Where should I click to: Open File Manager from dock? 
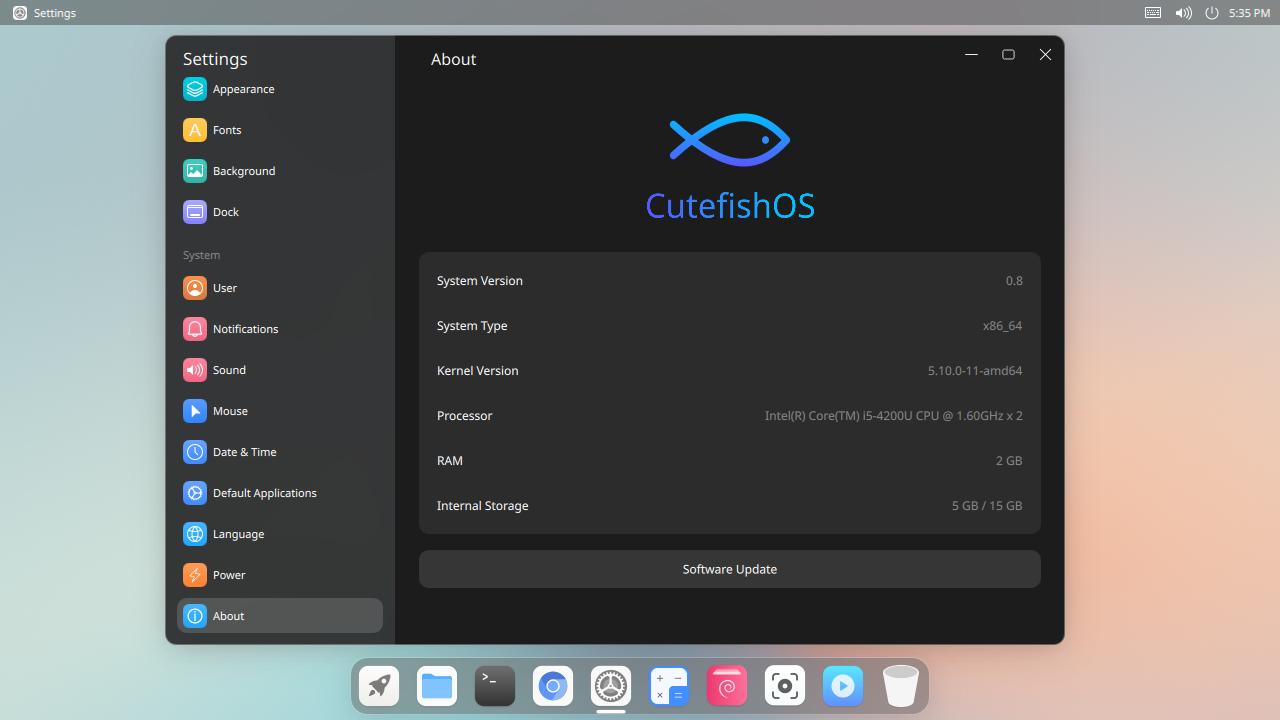coord(437,686)
